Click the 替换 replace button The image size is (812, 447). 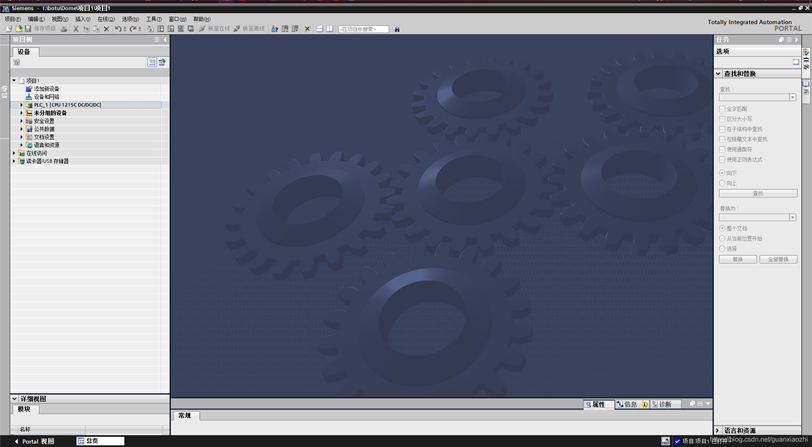[x=738, y=259]
